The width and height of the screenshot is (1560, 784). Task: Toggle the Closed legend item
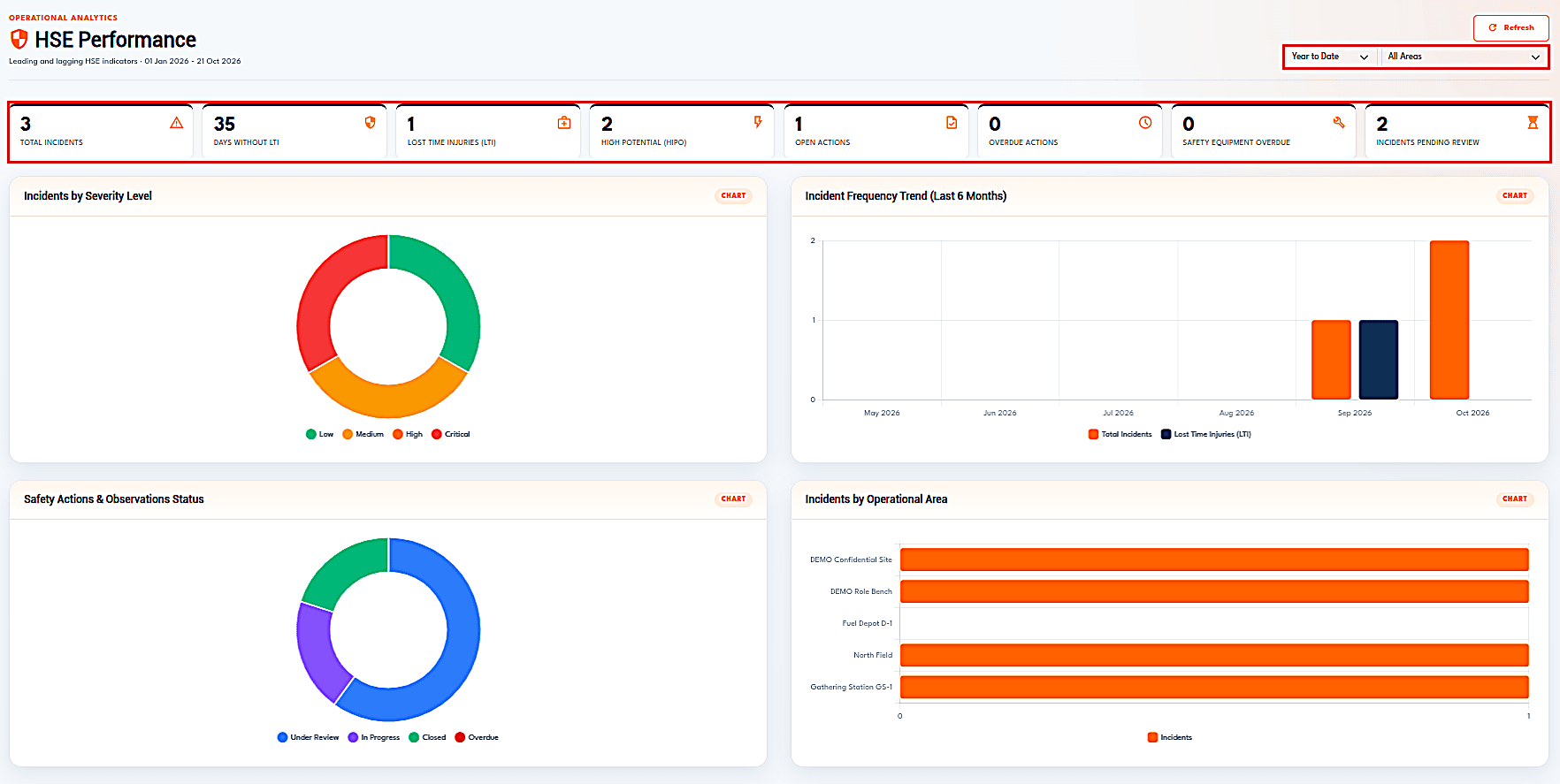[427, 737]
